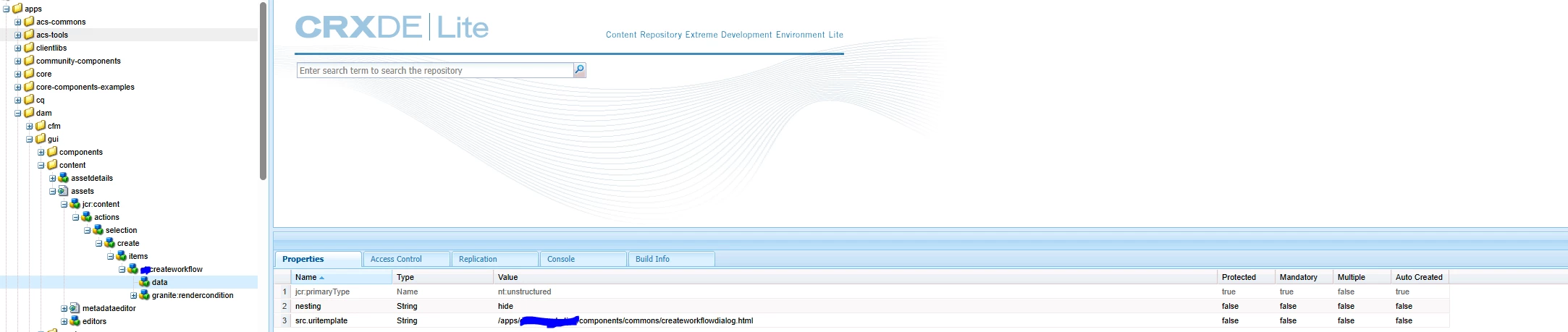Switch to the Replication tab
Viewport: 1568px width, 332px height.
point(494,259)
